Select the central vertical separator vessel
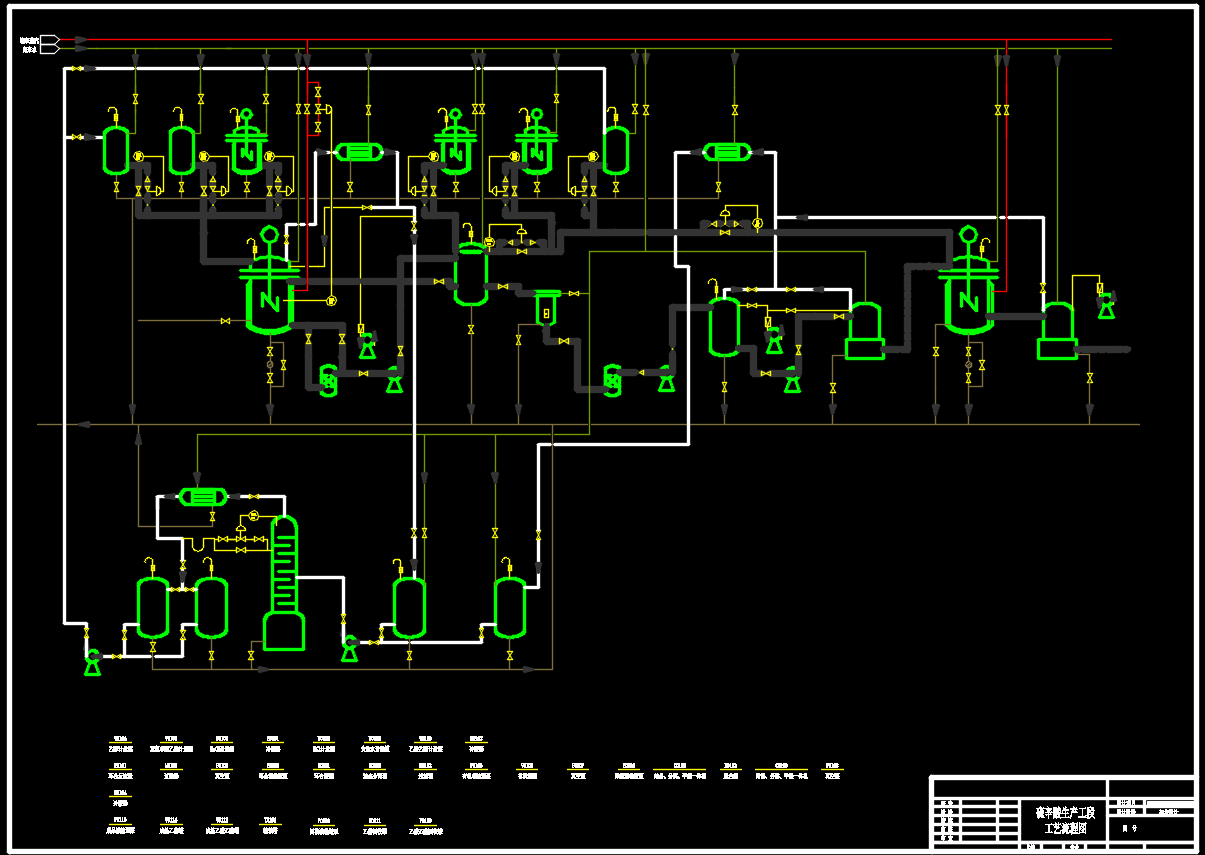 click(471, 274)
